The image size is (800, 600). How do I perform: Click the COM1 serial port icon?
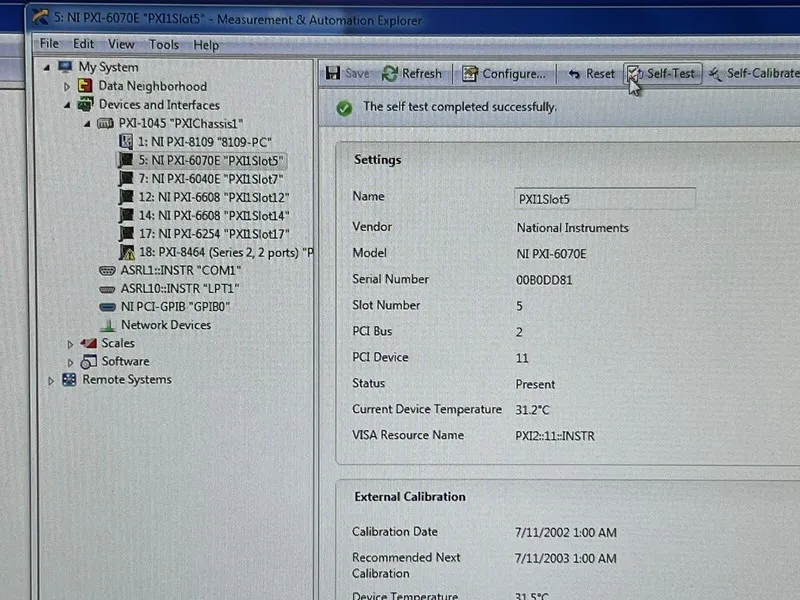tap(107, 270)
